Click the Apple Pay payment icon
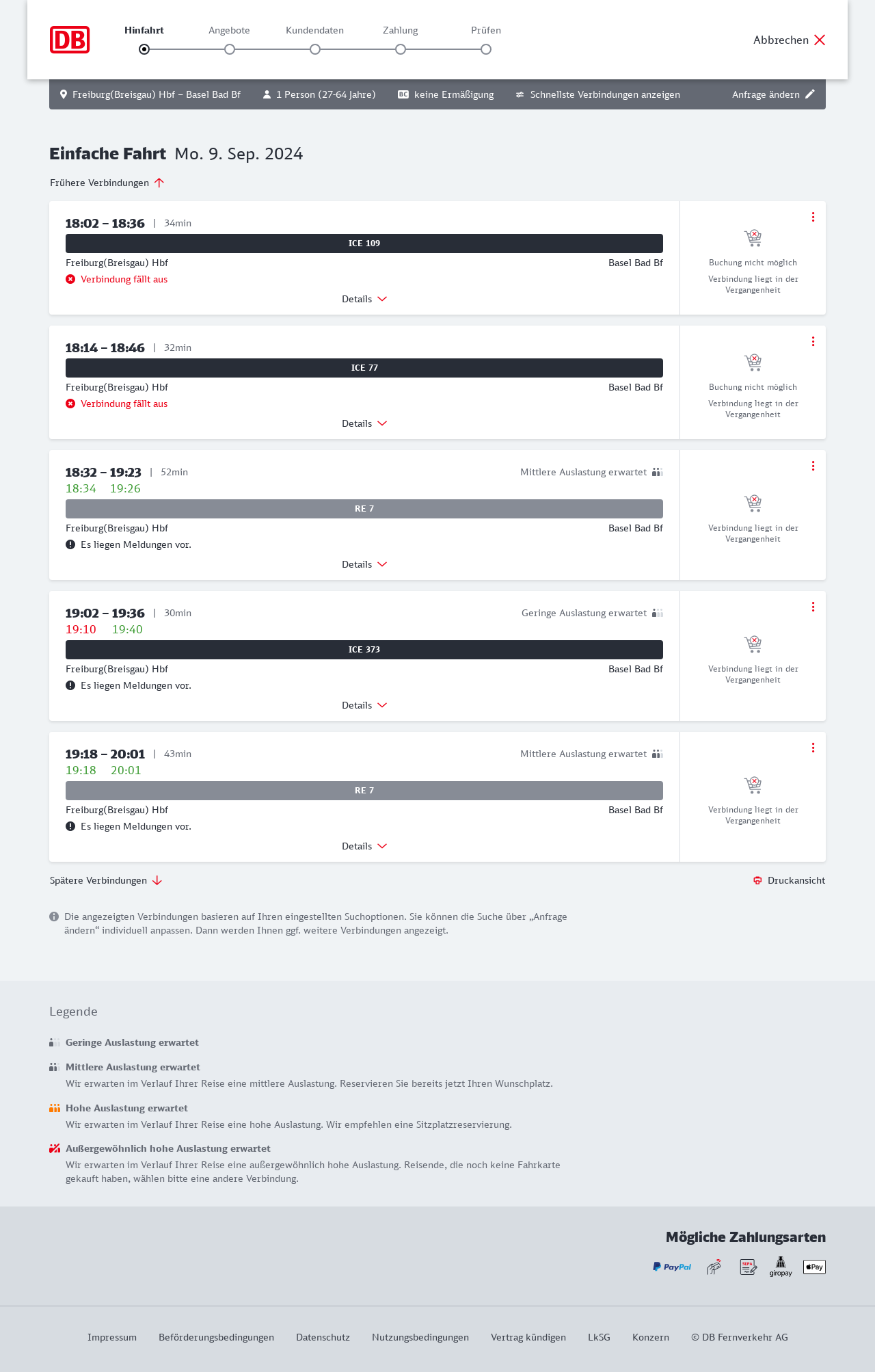 (x=814, y=1267)
